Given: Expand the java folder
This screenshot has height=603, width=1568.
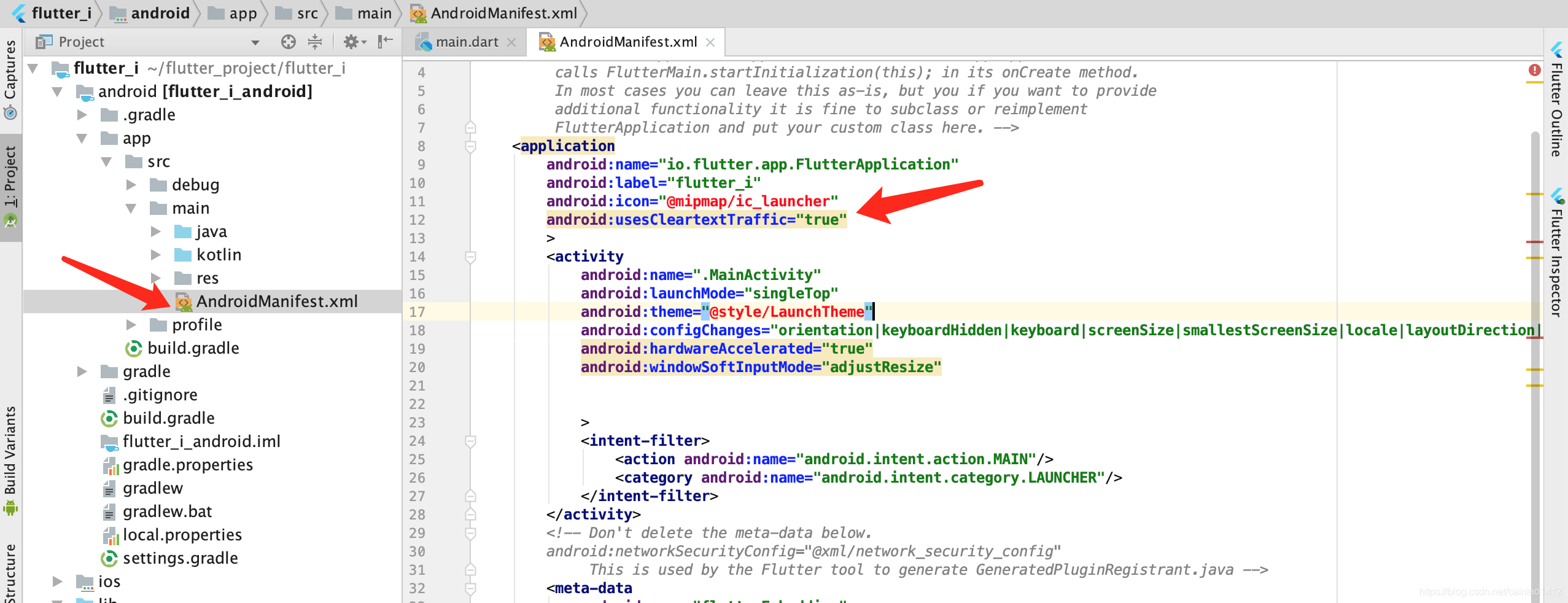Looking at the screenshot, I should point(155,231).
